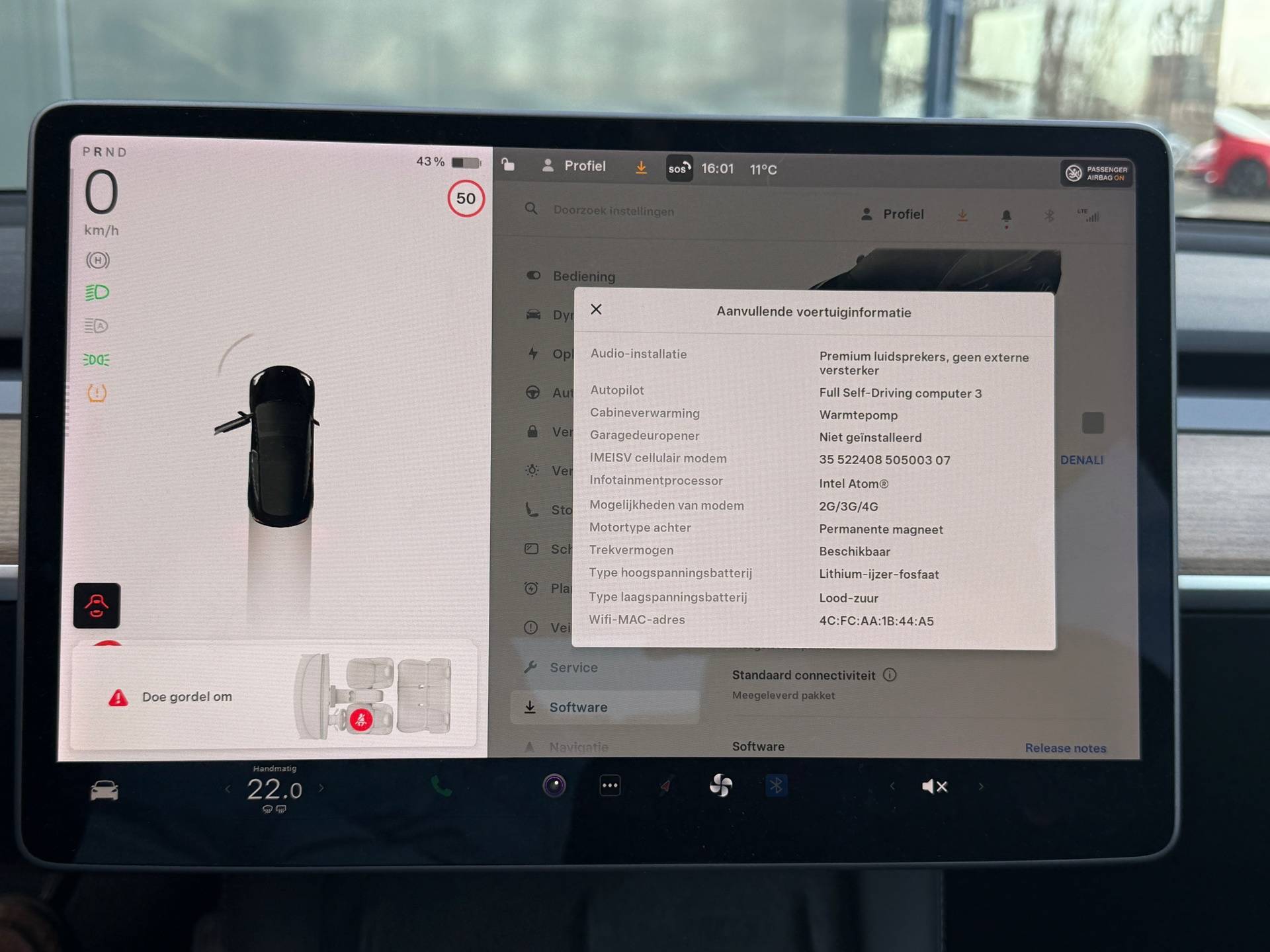Tap the passenger airbag indicator
This screenshot has width=1270, height=952.
[x=1097, y=173]
